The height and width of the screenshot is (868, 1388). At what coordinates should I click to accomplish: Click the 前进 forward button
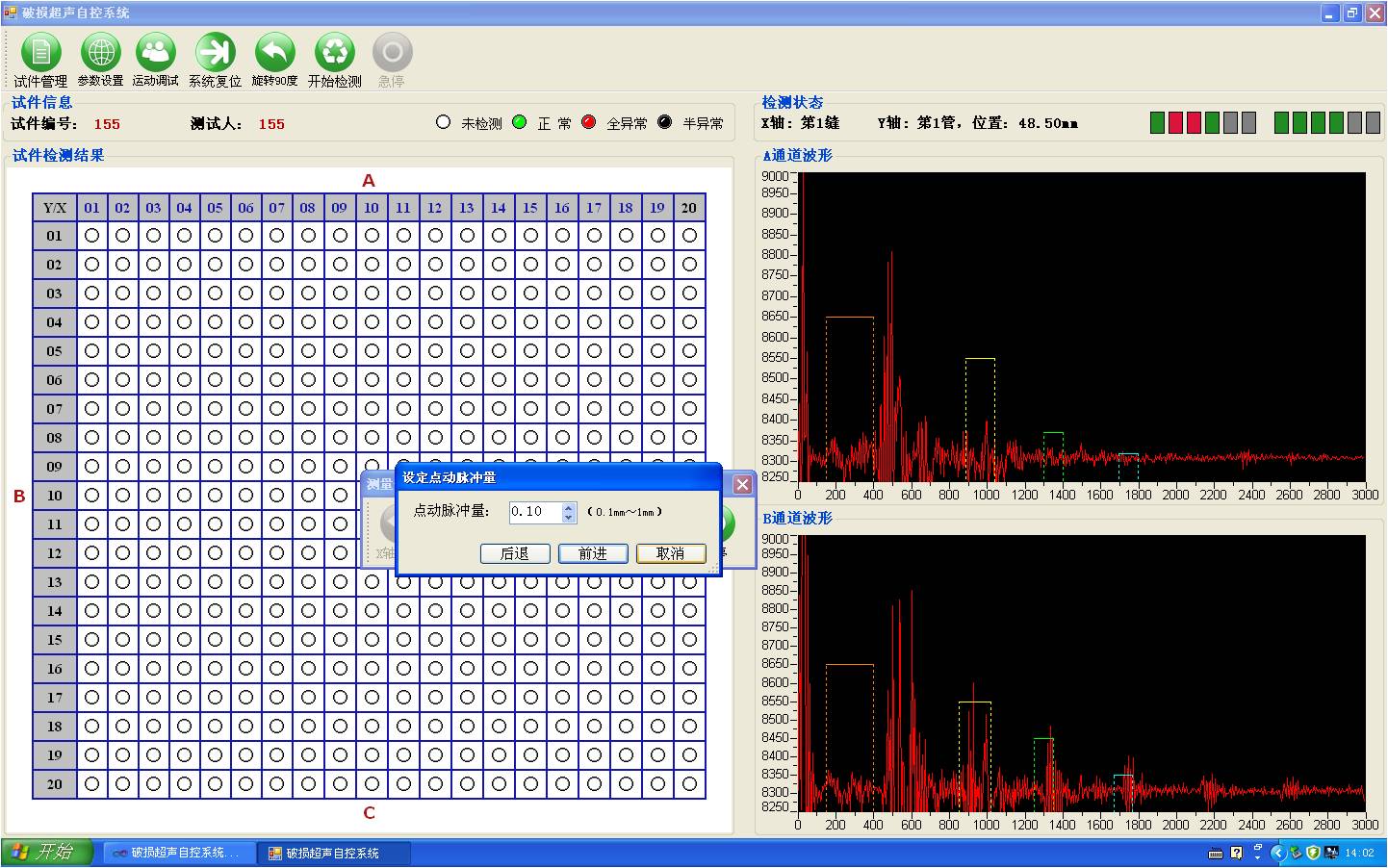click(593, 553)
